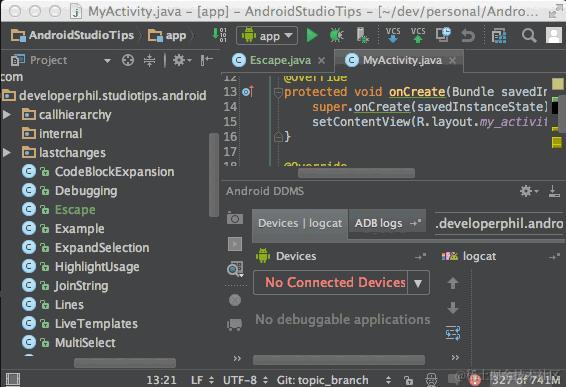566x387 pixels.
Task: Start debugging with the green bug icon
Action: click(336, 35)
